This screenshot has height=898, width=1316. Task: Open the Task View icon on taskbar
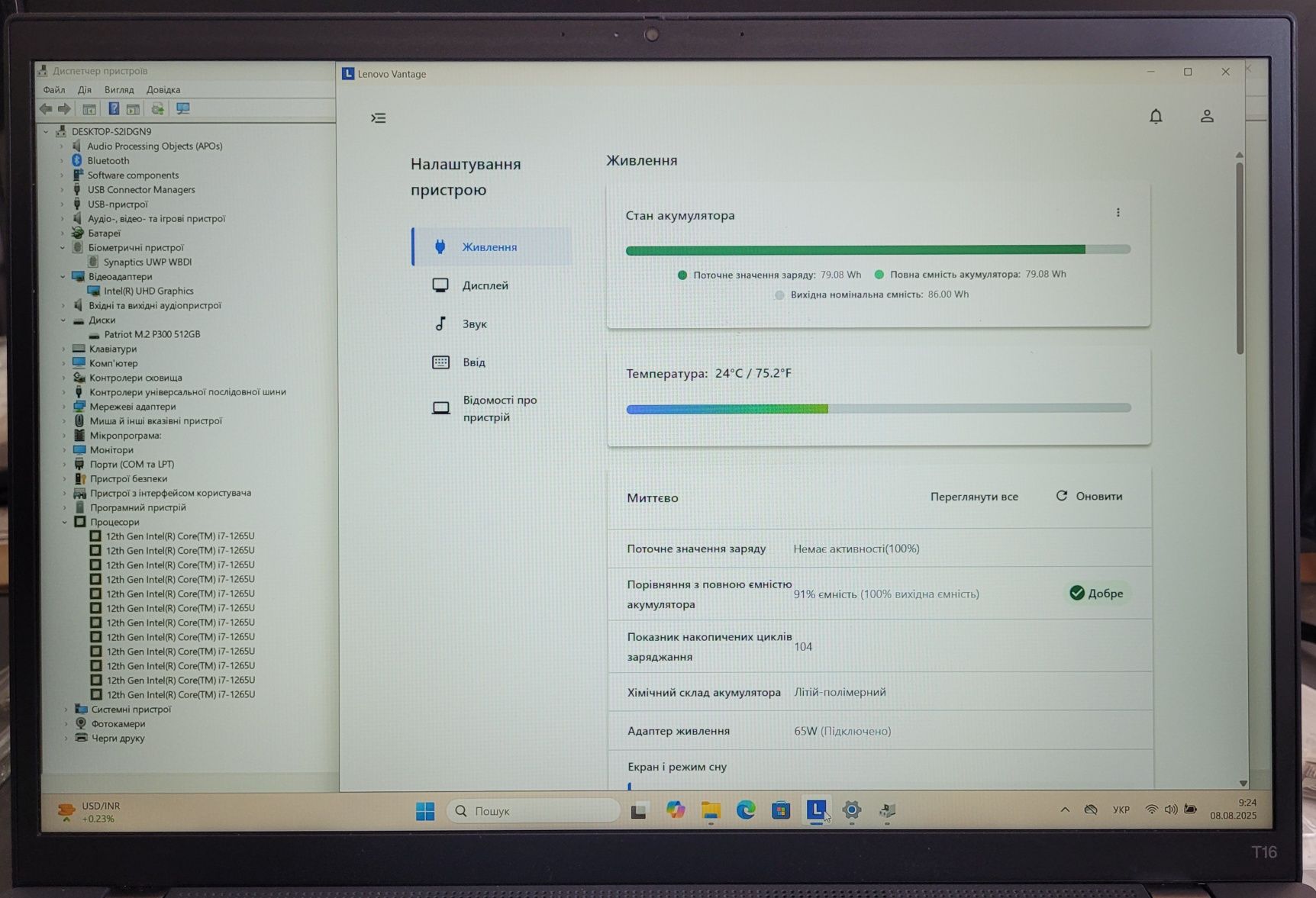click(x=639, y=812)
